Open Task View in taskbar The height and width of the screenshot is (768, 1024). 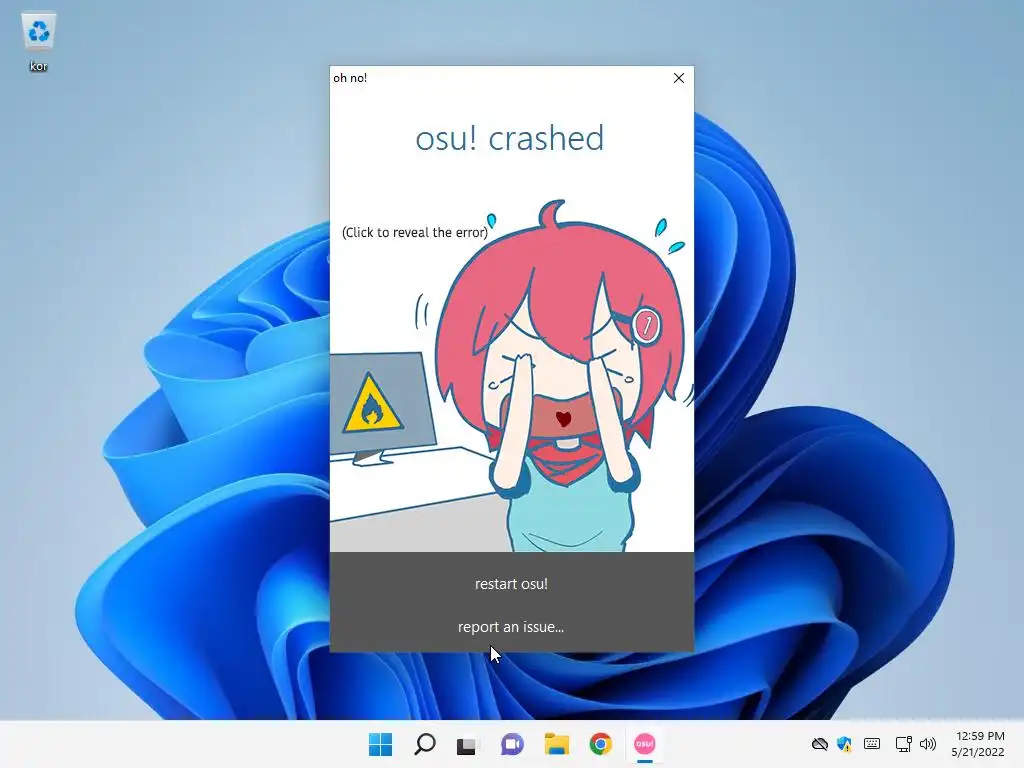tap(468, 744)
